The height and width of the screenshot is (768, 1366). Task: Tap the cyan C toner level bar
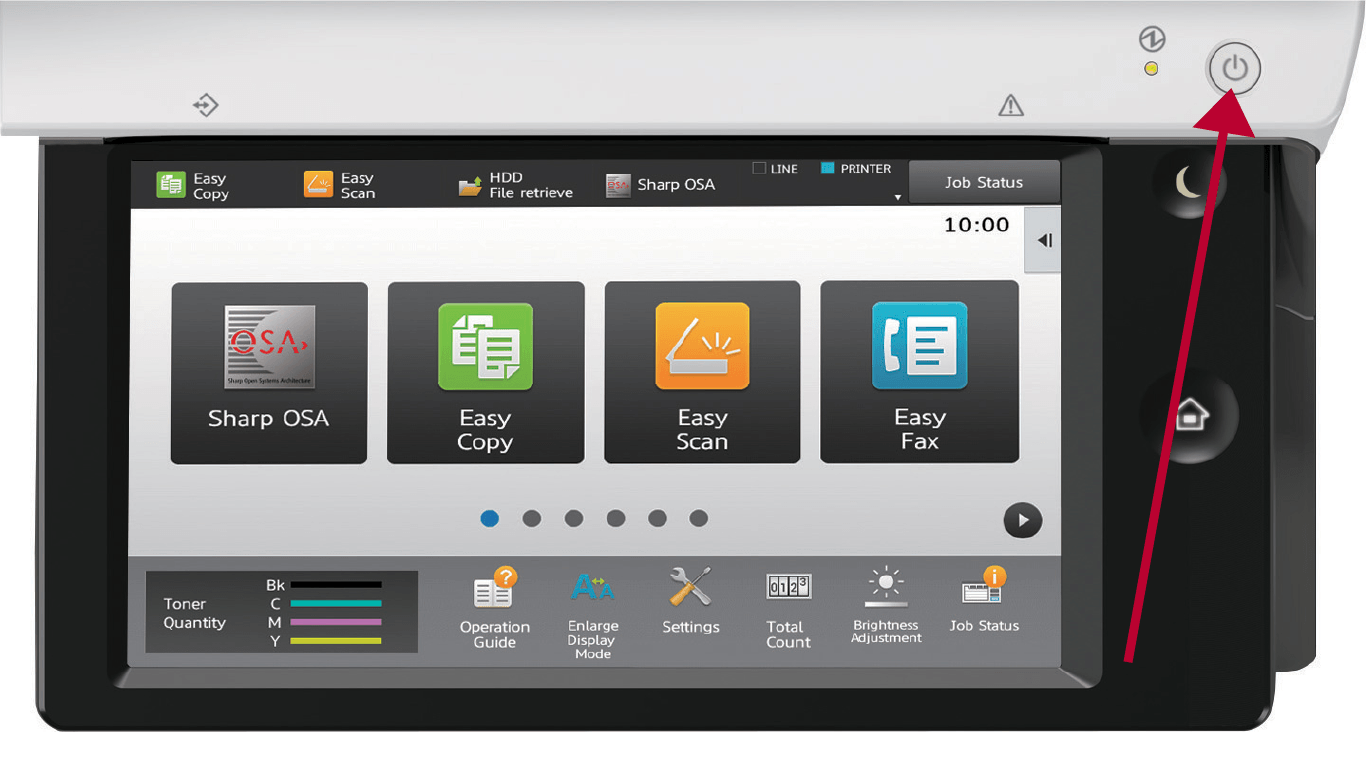pos(336,603)
